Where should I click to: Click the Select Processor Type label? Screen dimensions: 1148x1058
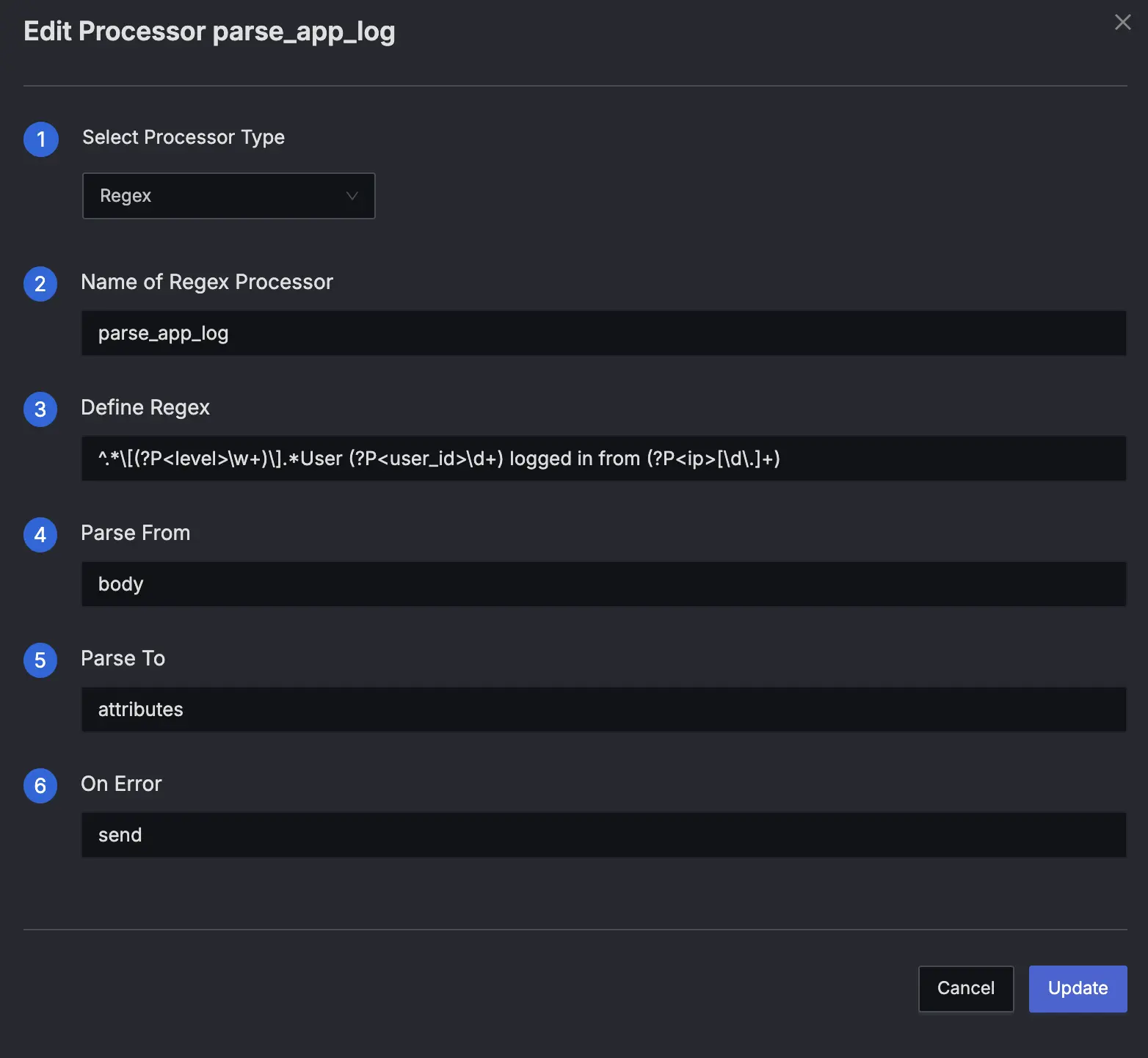(183, 137)
